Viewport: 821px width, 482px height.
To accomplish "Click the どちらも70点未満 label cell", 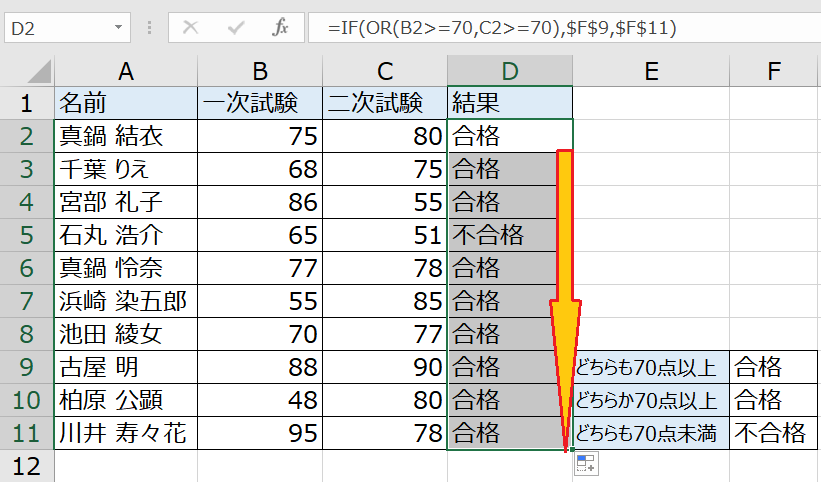I will pyautogui.click(x=651, y=433).
